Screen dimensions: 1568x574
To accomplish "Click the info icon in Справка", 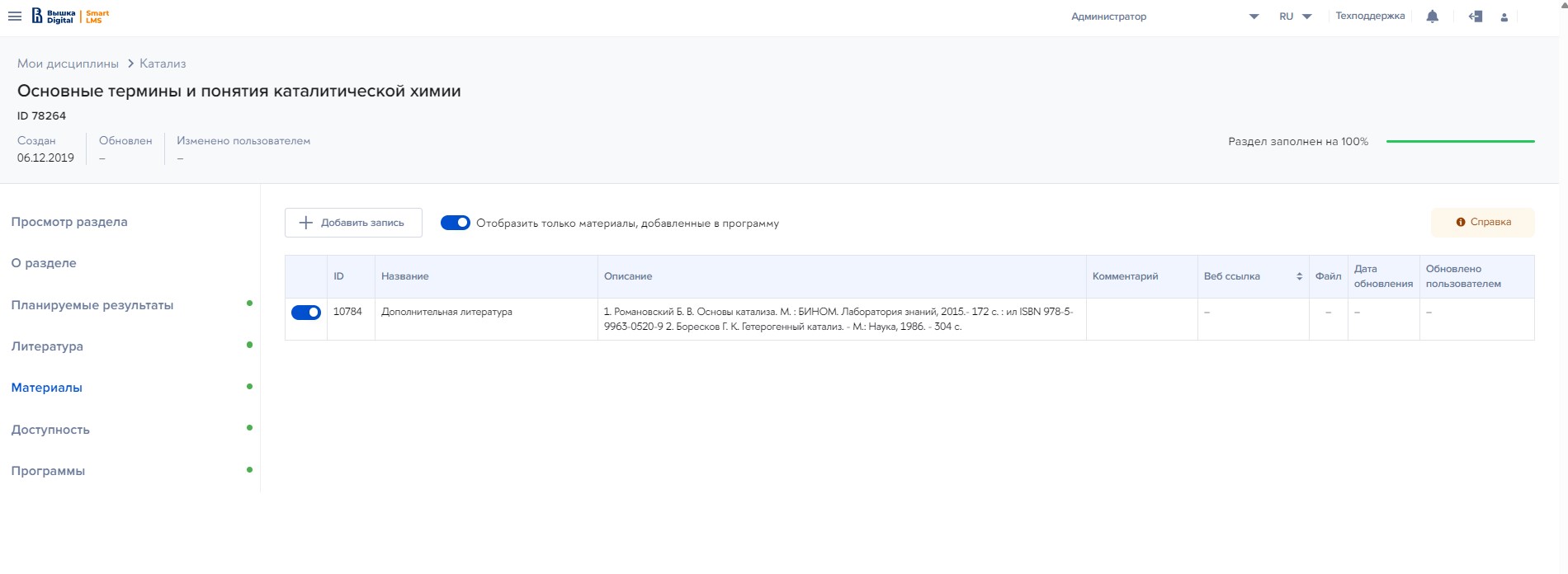I will point(1460,222).
